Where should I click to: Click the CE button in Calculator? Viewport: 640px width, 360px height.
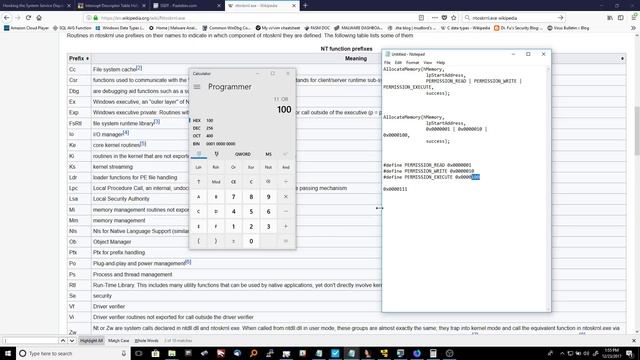click(x=233, y=182)
